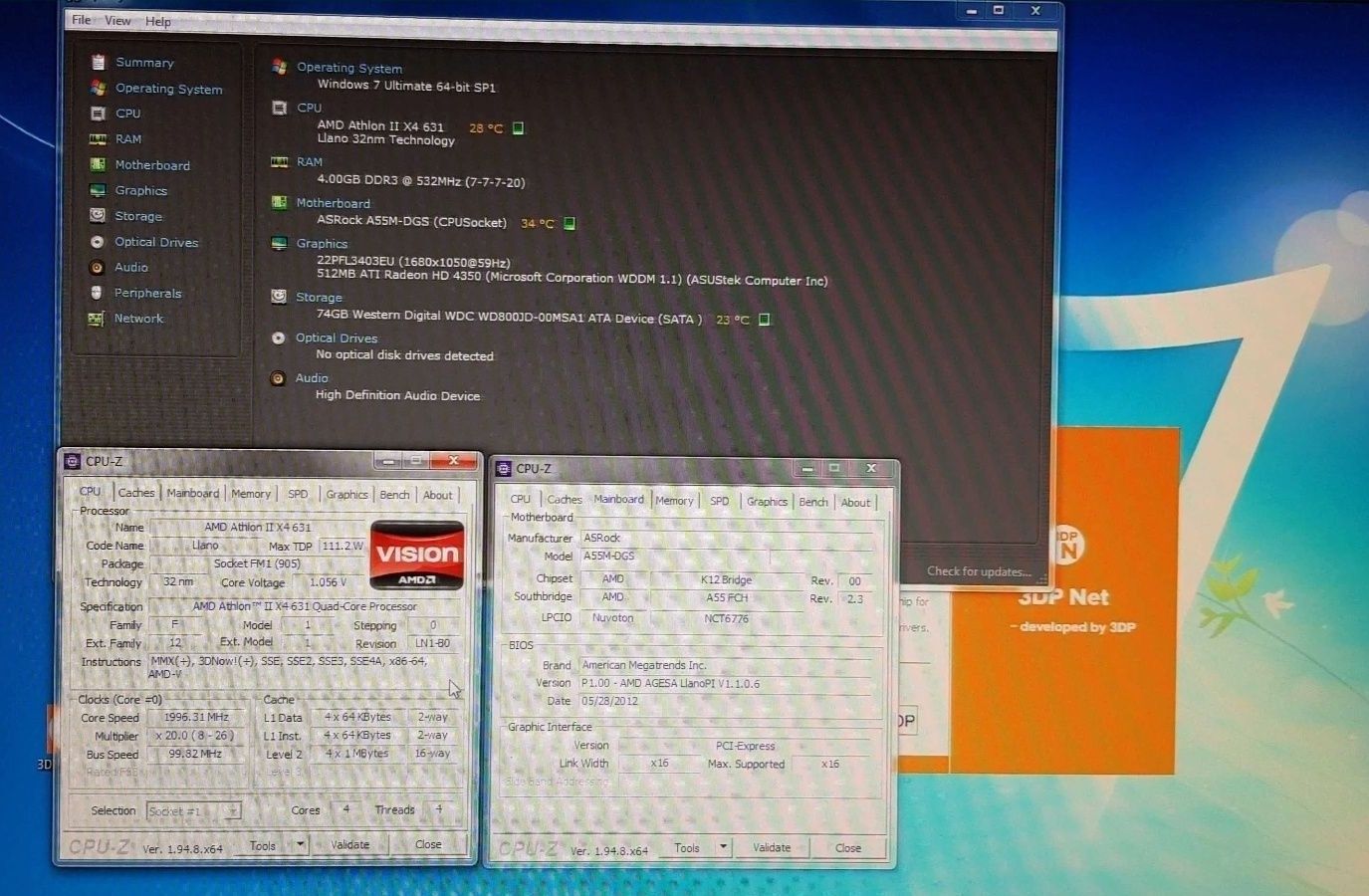Open About tab in left CPU-Z
The width and height of the screenshot is (1369, 896).
pyautogui.click(x=437, y=495)
